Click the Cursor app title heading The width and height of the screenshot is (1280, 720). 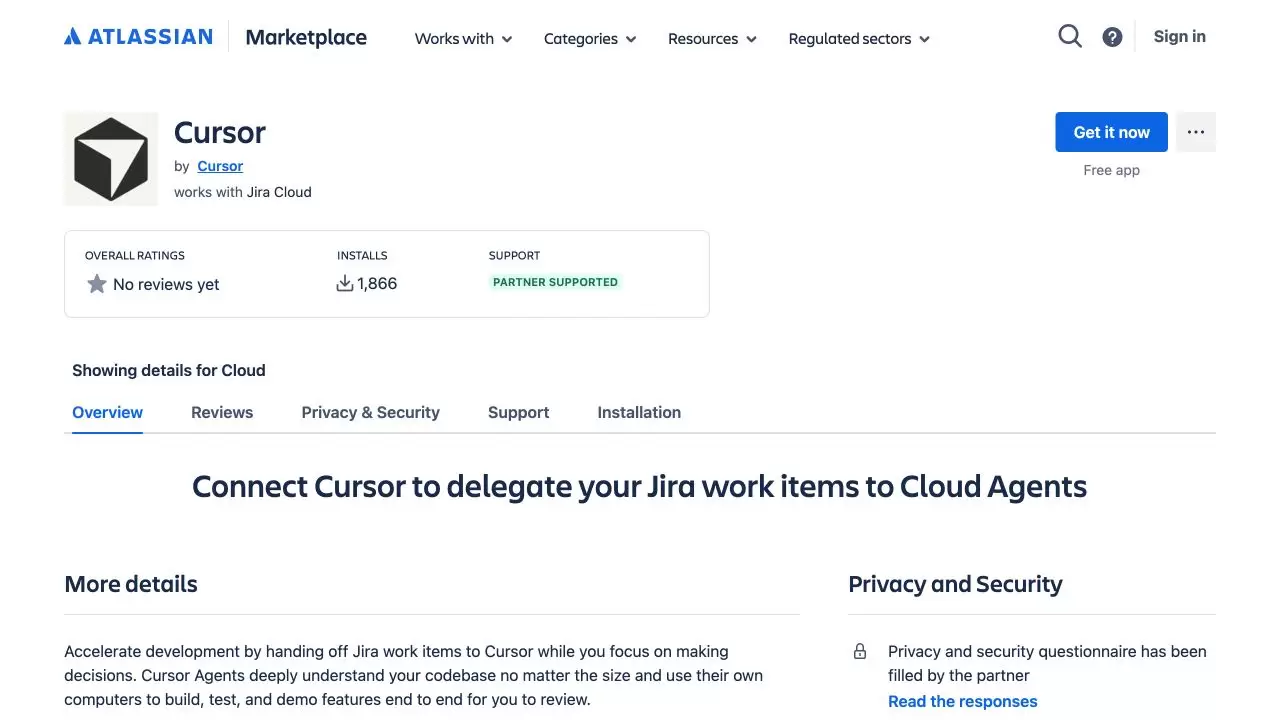point(220,132)
